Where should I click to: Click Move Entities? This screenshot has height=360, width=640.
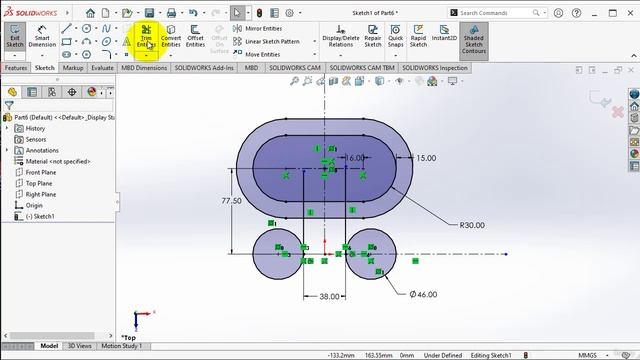[257, 54]
